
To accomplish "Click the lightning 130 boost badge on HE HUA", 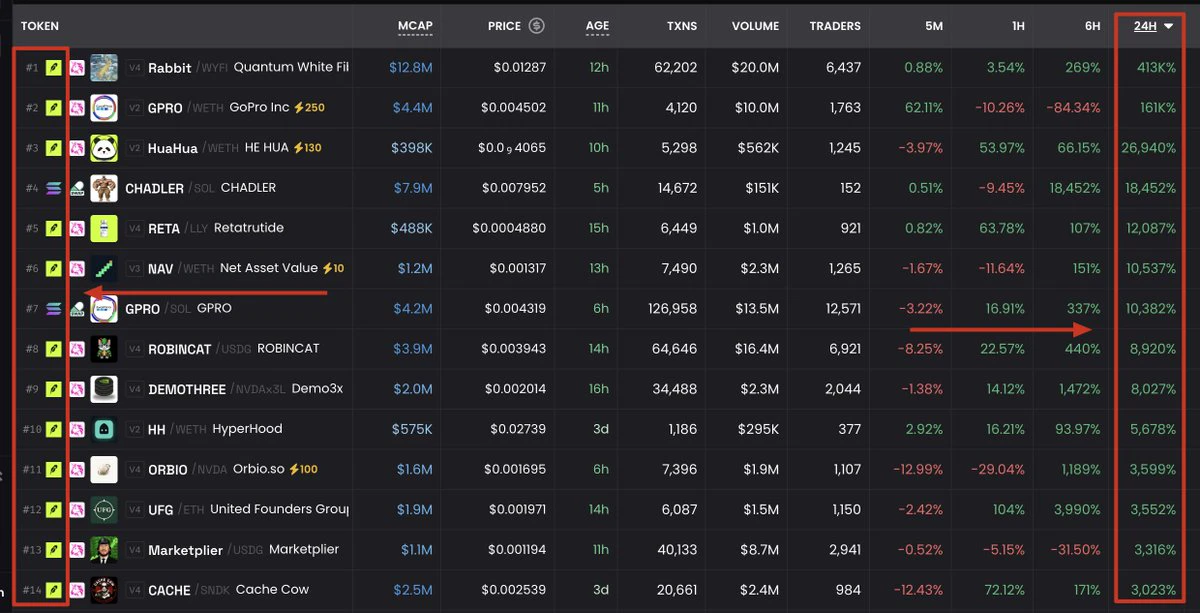I will tap(307, 147).
